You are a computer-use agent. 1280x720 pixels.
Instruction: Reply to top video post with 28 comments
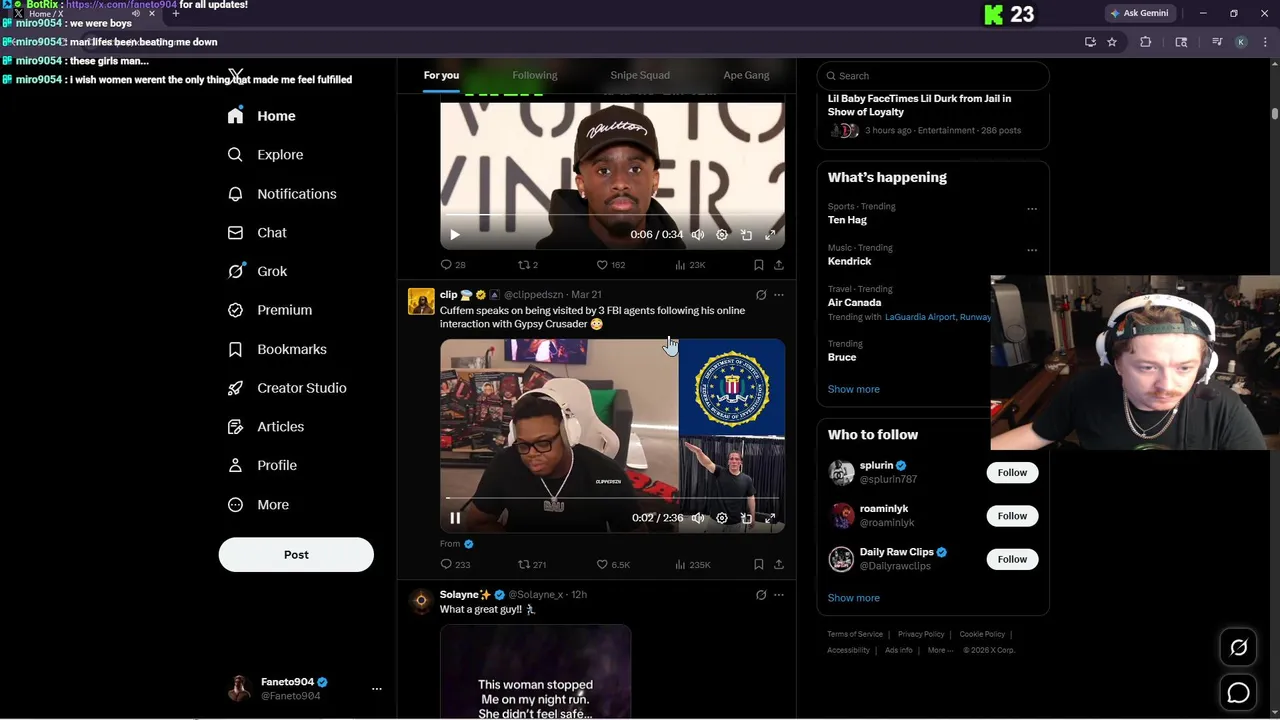pyautogui.click(x=453, y=265)
